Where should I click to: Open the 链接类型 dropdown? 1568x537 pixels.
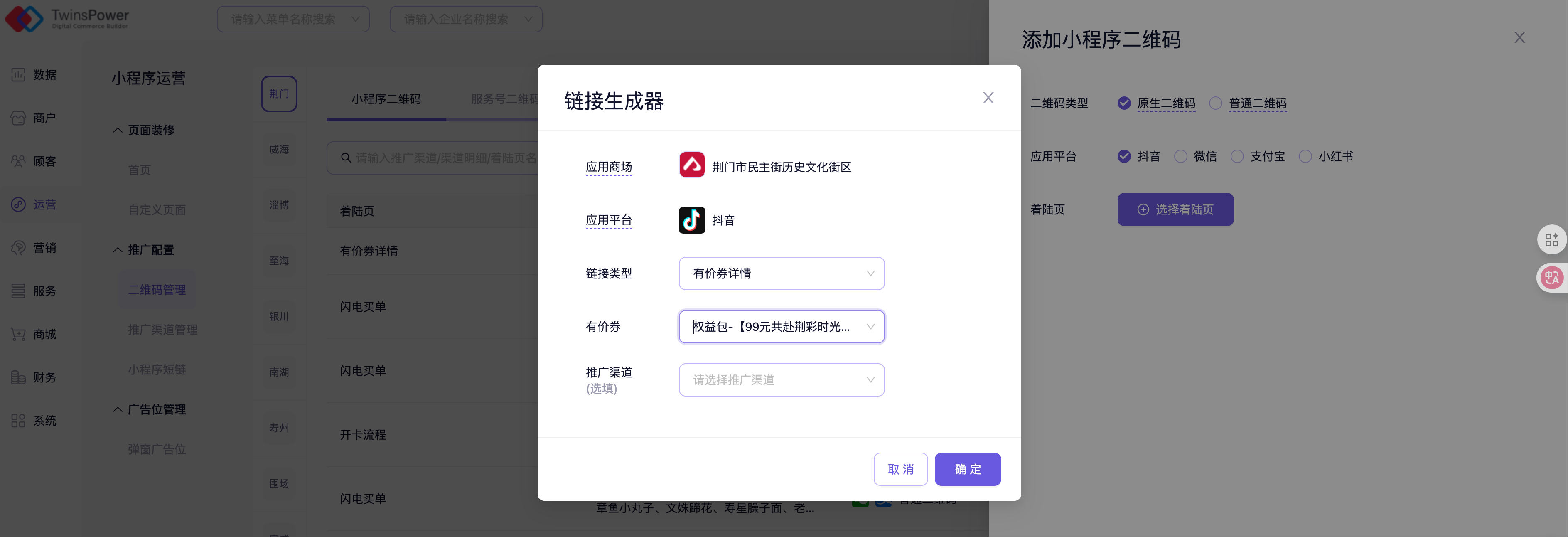coord(781,273)
